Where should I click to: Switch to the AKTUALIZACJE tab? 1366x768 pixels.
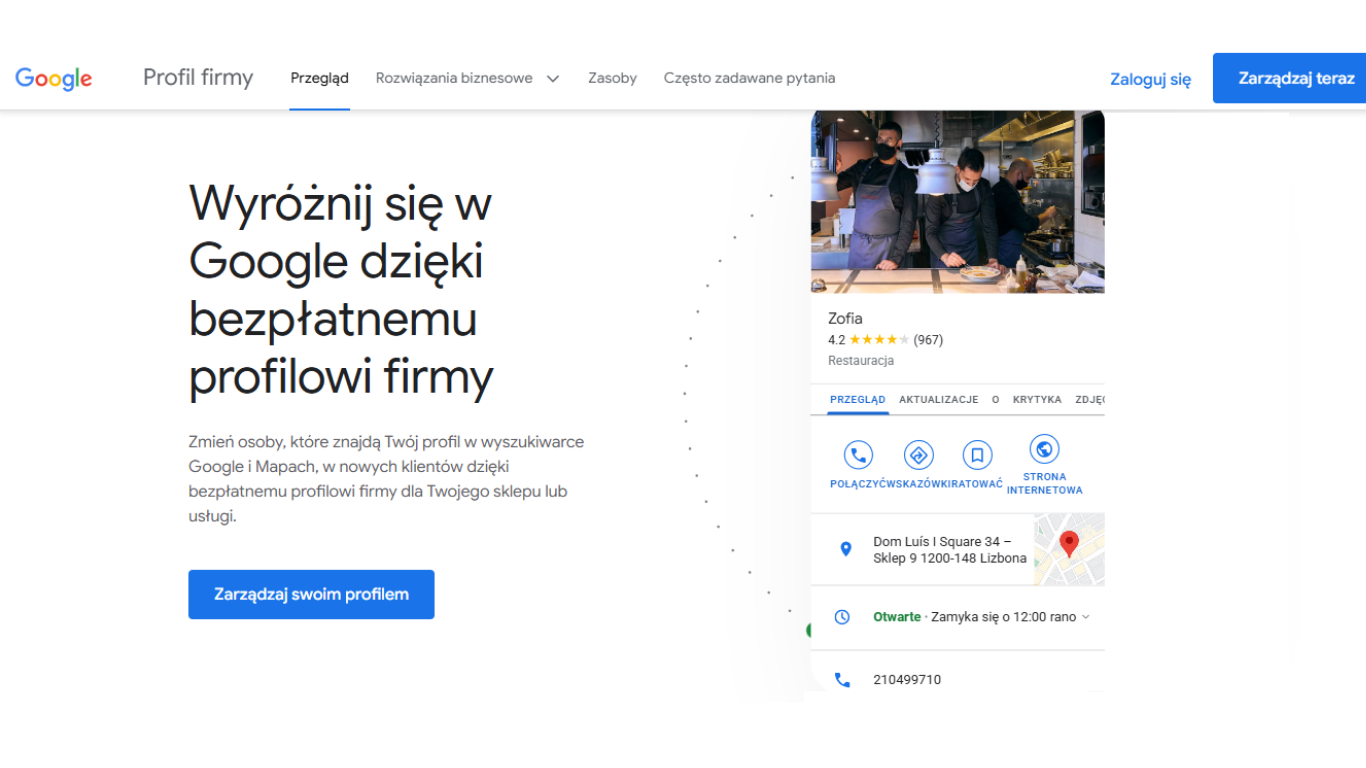click(x=938, y=399)
